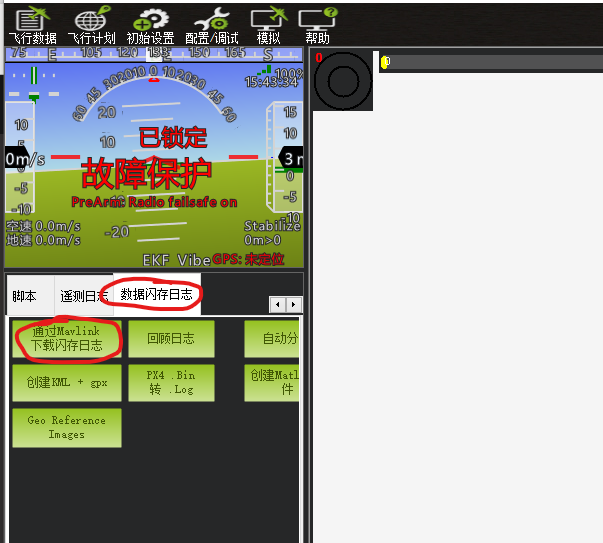Click the tab strip left scroll arrow
Viewport: 603px width, 543px height.
277,305
